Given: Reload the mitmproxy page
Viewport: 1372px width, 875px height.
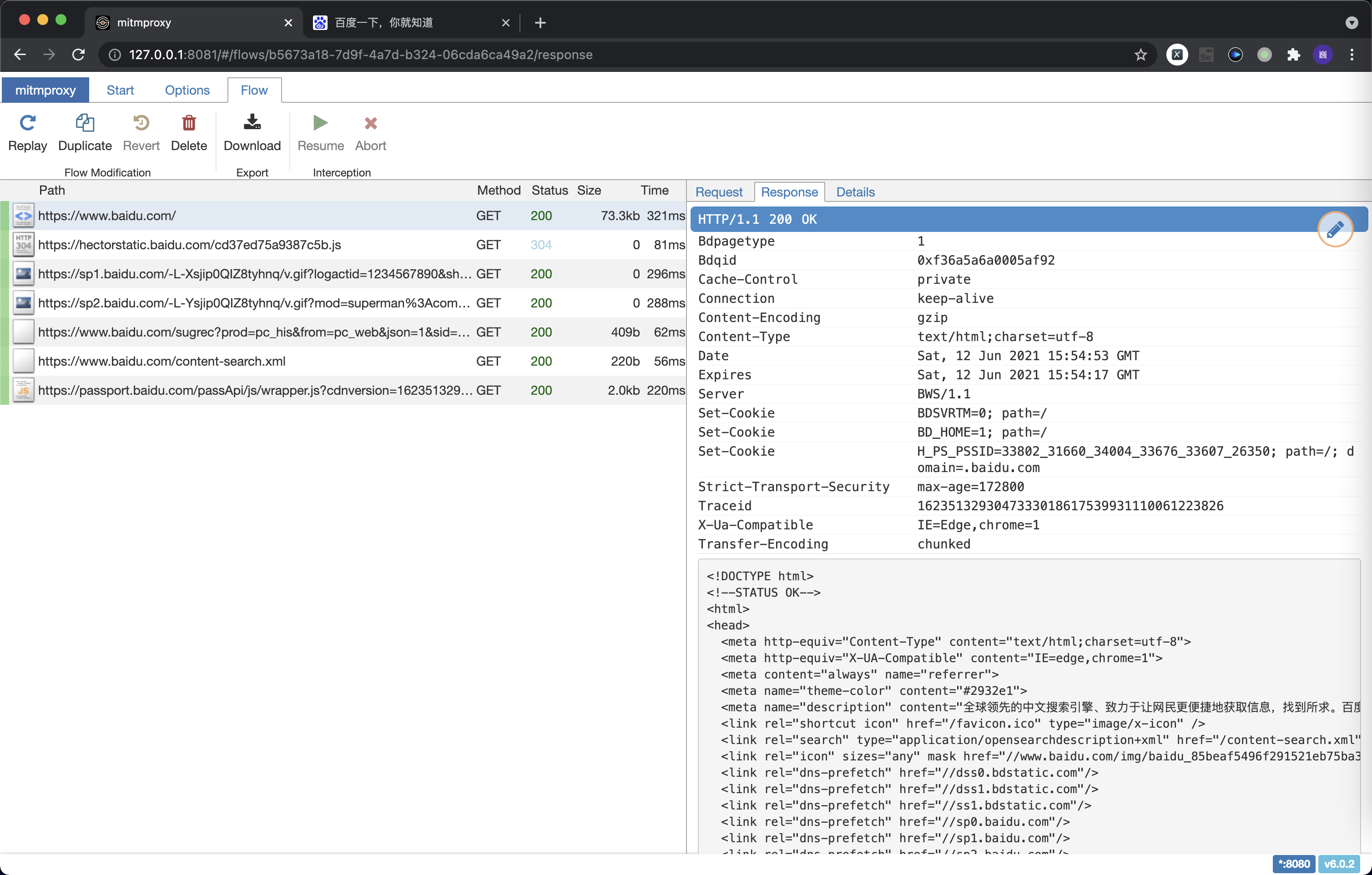Looking at the screenshot, I should (79, 55).
